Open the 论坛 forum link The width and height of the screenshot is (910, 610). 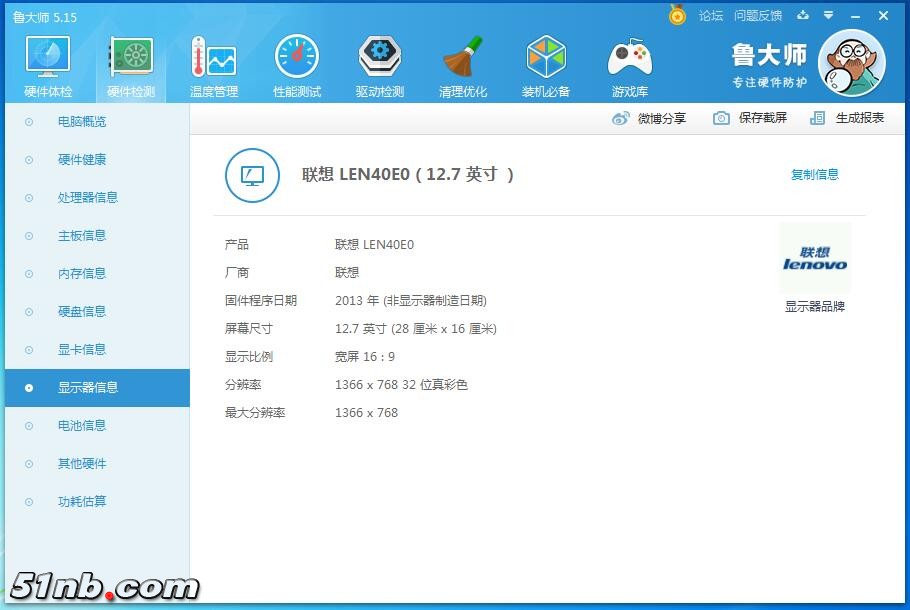pyautogui.click(x=710, y=16)
